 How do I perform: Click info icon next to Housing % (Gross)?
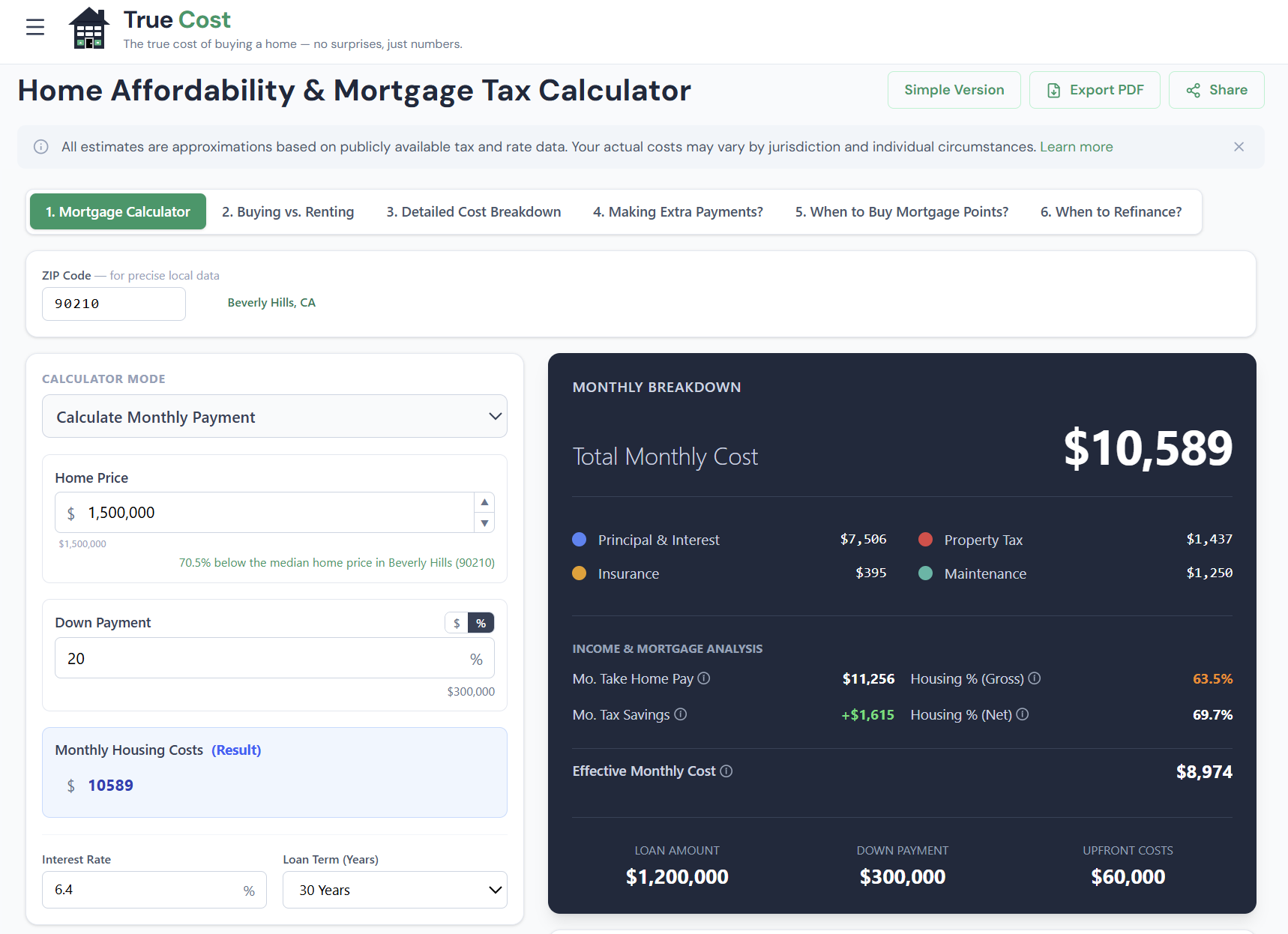point(1035,678)
